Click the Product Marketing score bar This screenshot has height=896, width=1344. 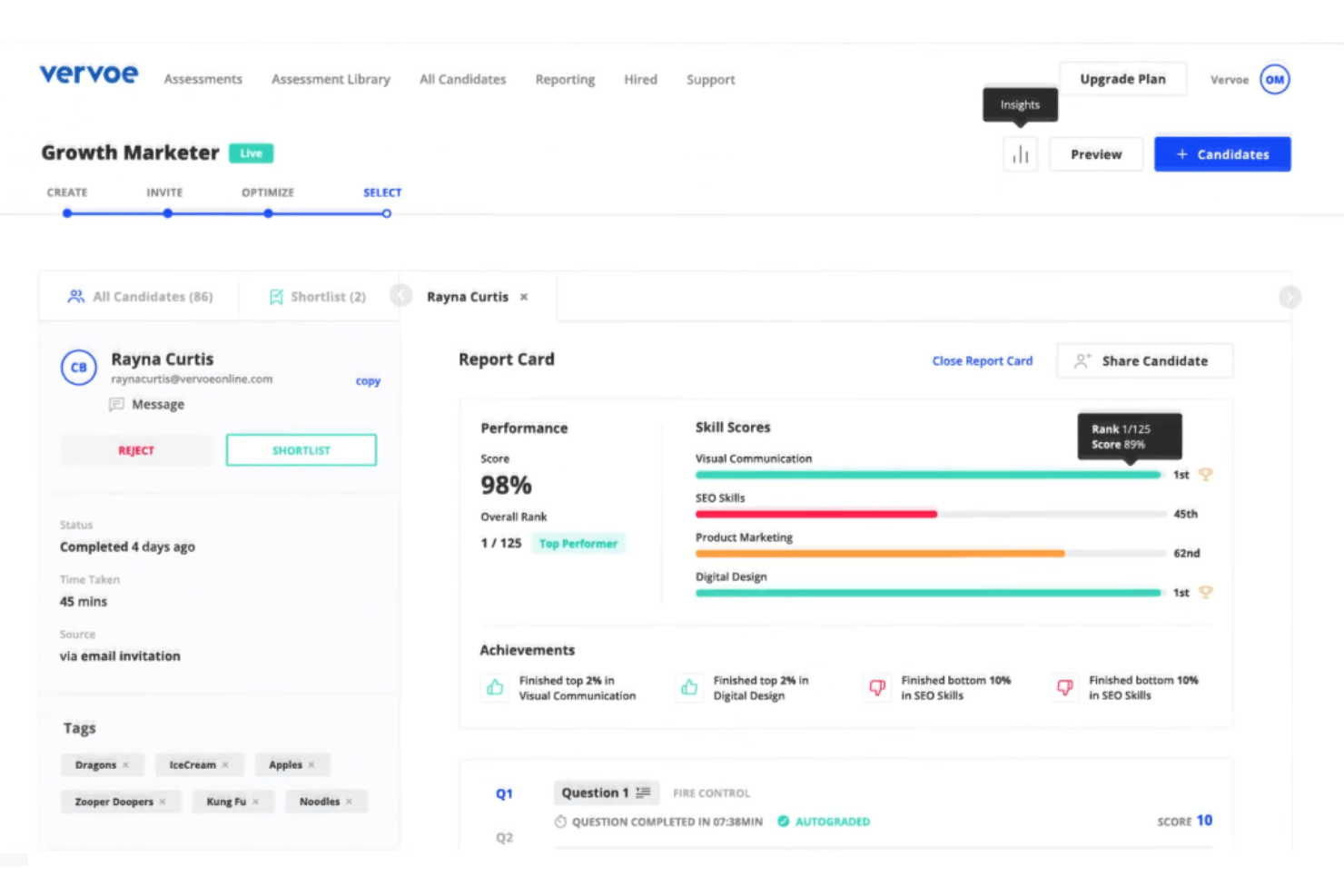click(931, 554)
